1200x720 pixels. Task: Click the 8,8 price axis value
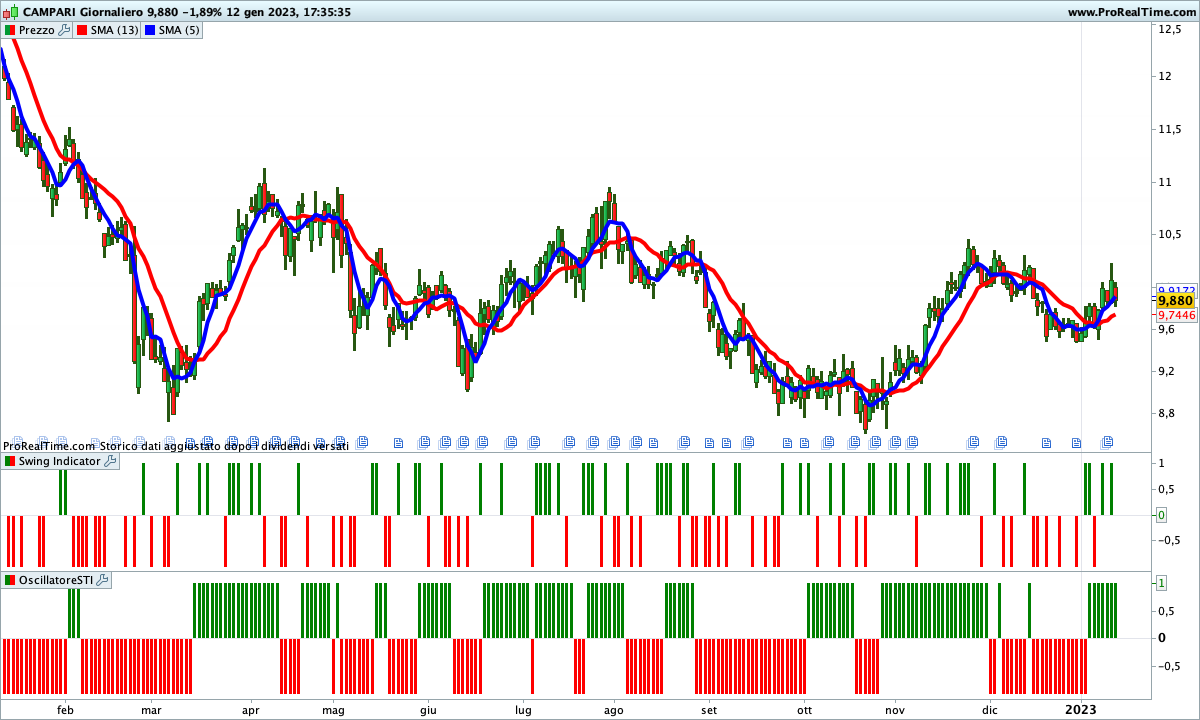point(1166,413)
